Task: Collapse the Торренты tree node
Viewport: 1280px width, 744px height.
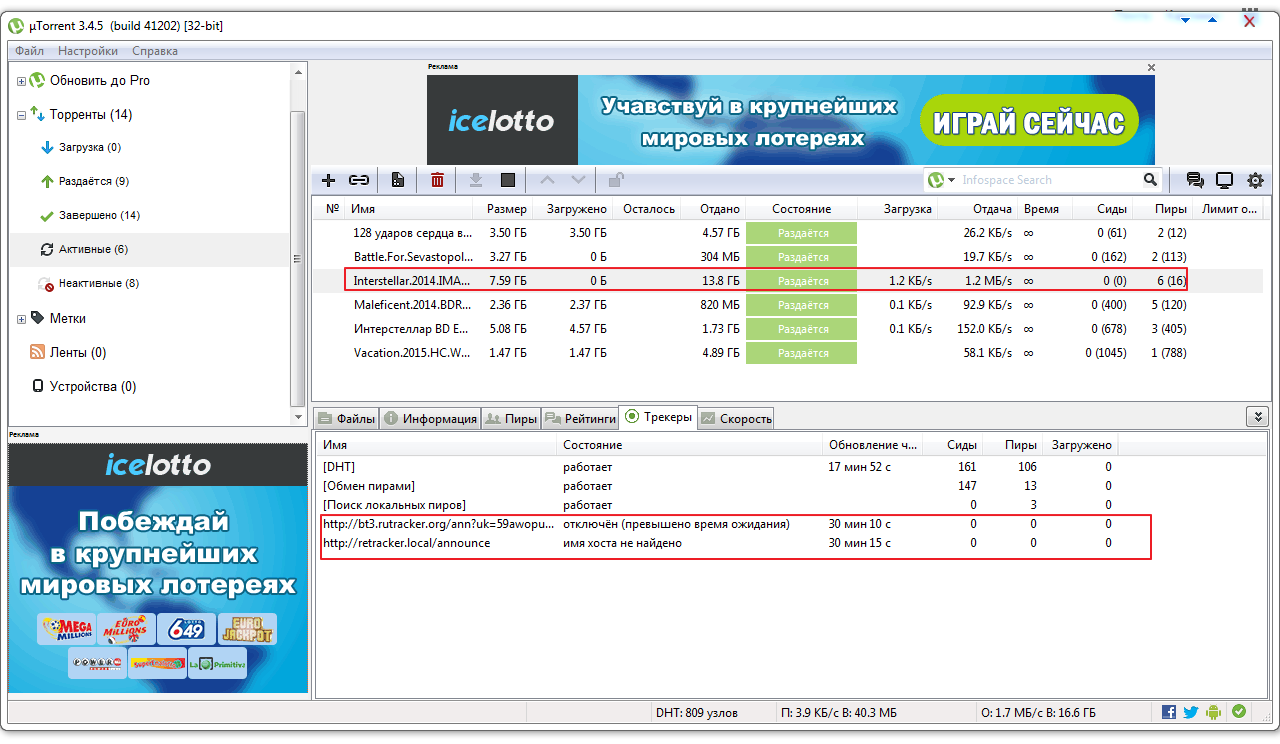Action: point(22,115)
